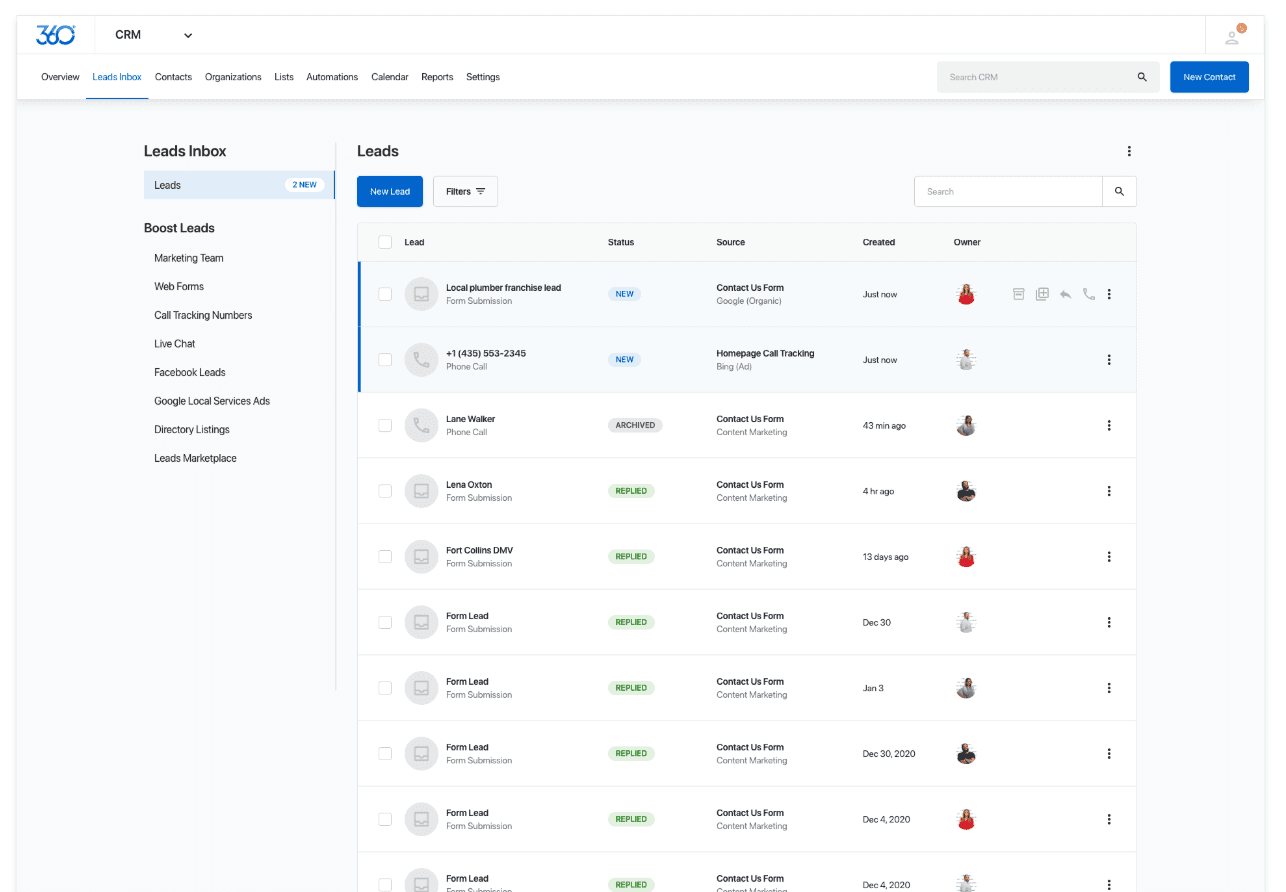This screenshot has height=892, width=1286.
Task: Archive the Local plumber franchise lead
Action: [1018, 294]
